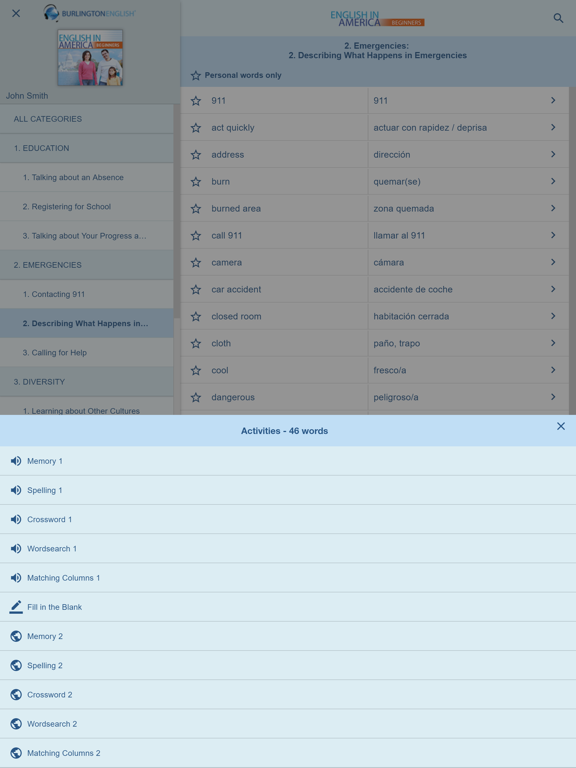Click the word list scrollbar
This screenshot has height=768, width=576.
[573, 251]
